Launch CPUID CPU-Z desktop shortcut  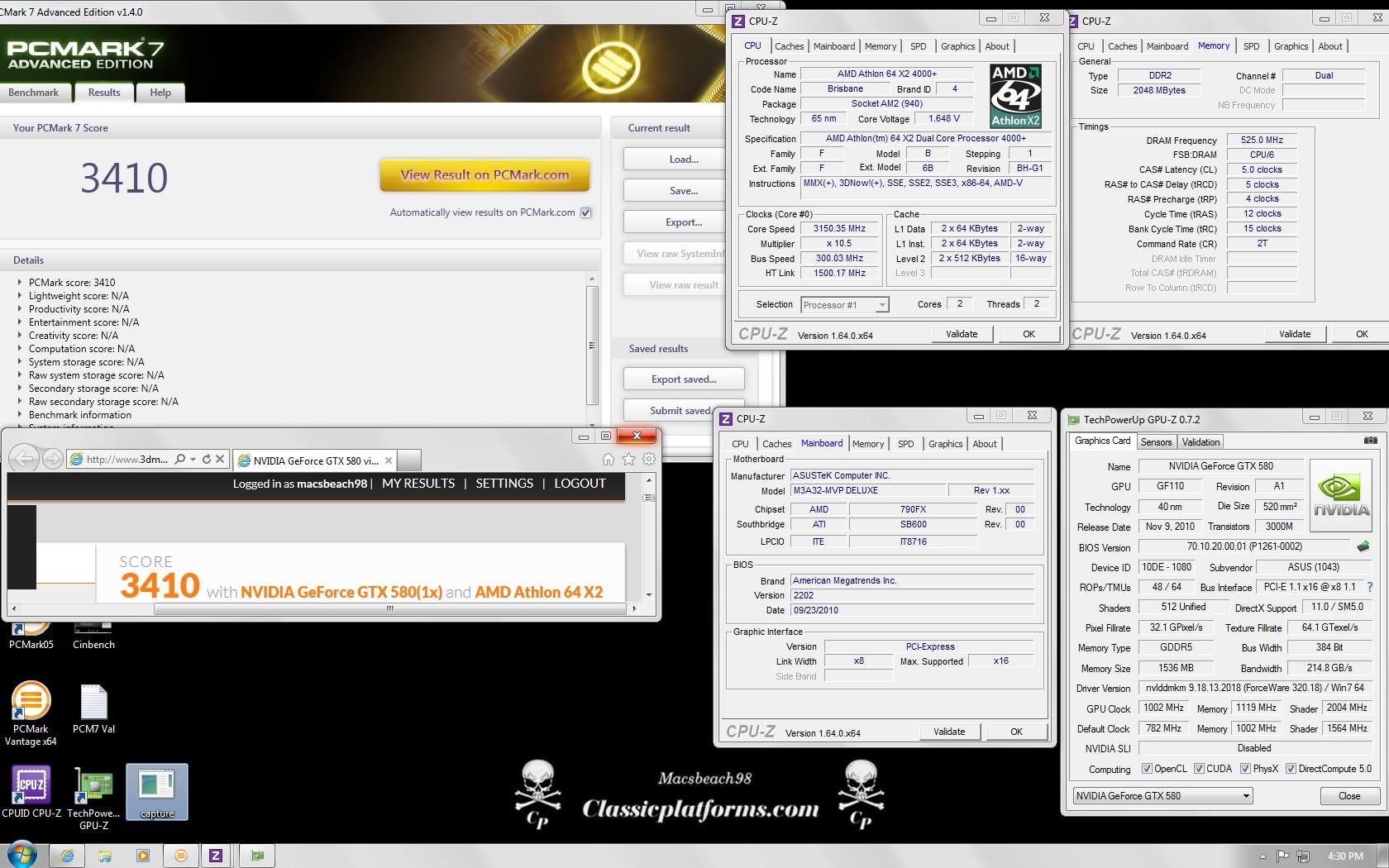click(x=31, y=792)
